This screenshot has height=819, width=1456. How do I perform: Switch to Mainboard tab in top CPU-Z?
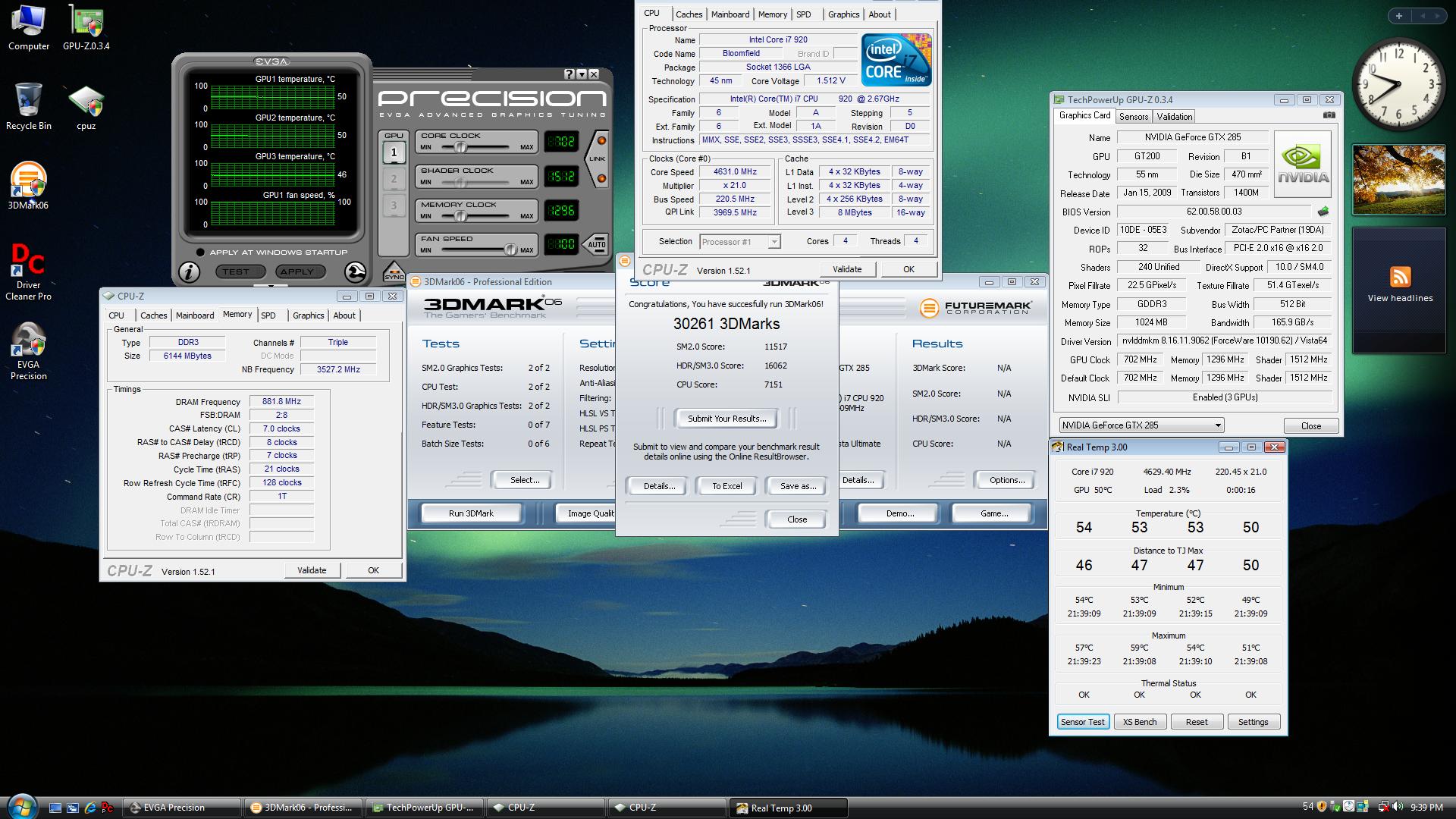coord(730,14)
